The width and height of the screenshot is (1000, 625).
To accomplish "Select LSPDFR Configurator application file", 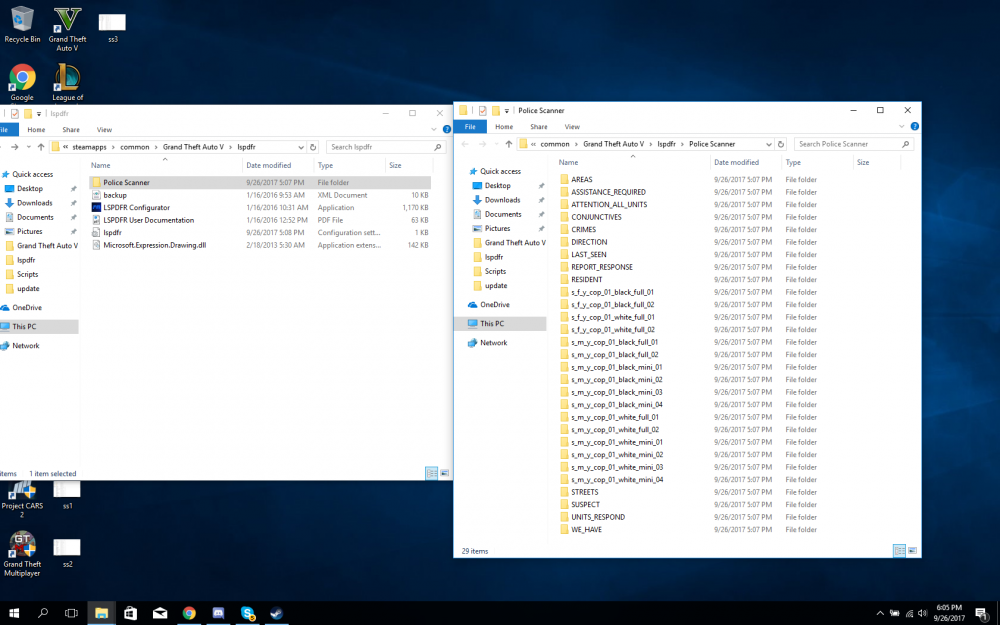I will [136, 207].
